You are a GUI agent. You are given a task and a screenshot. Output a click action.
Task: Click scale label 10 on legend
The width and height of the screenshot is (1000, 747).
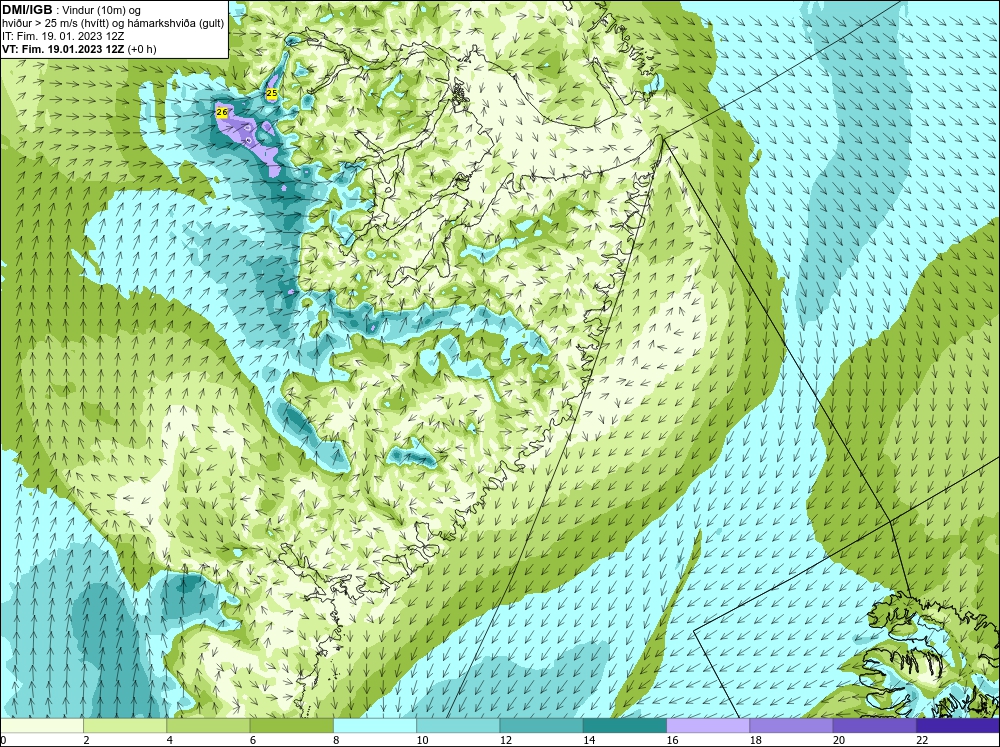[422, 739]
